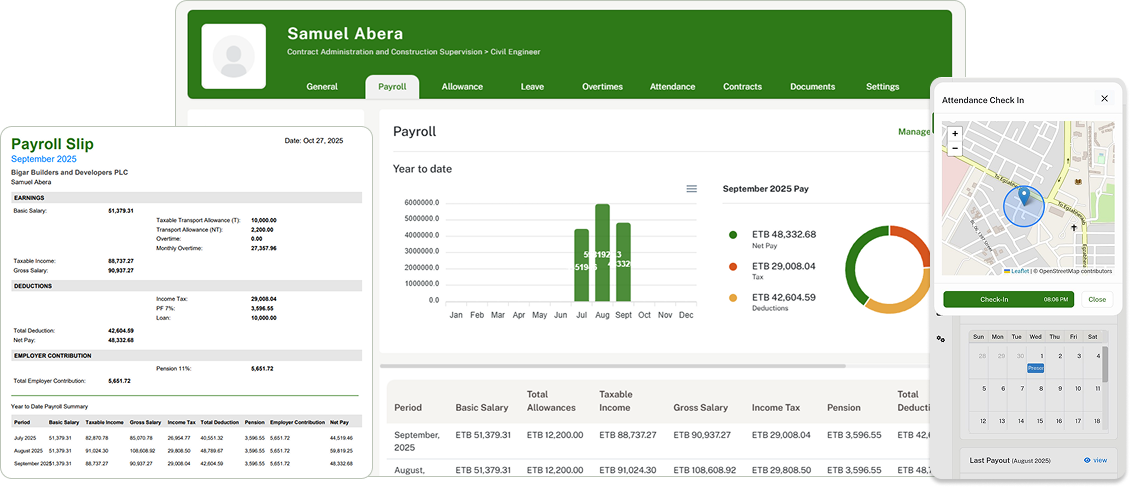The width and height of the screenshot is (1130, 487).
Task: Click the orange-red Tax legend dot
Action: (x=733, y=267)
